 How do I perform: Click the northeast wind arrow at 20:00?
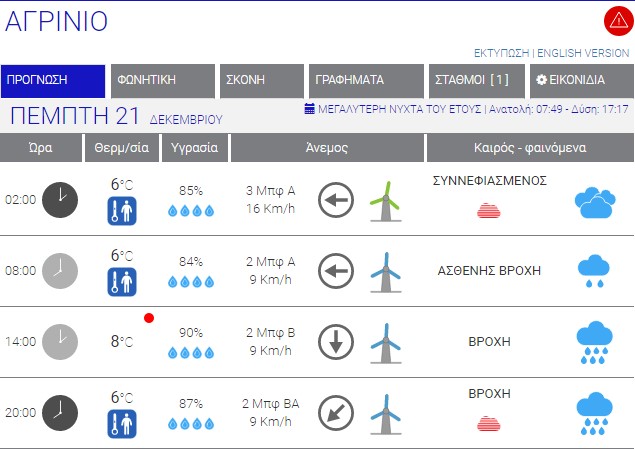tap(336, 412)
